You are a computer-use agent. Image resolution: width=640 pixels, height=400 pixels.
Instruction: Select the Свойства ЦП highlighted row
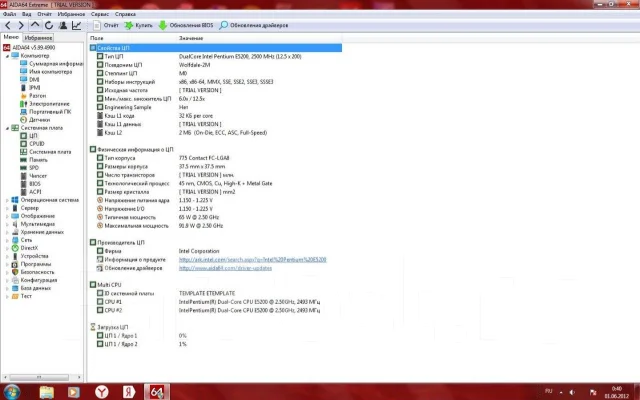point(215,48)
